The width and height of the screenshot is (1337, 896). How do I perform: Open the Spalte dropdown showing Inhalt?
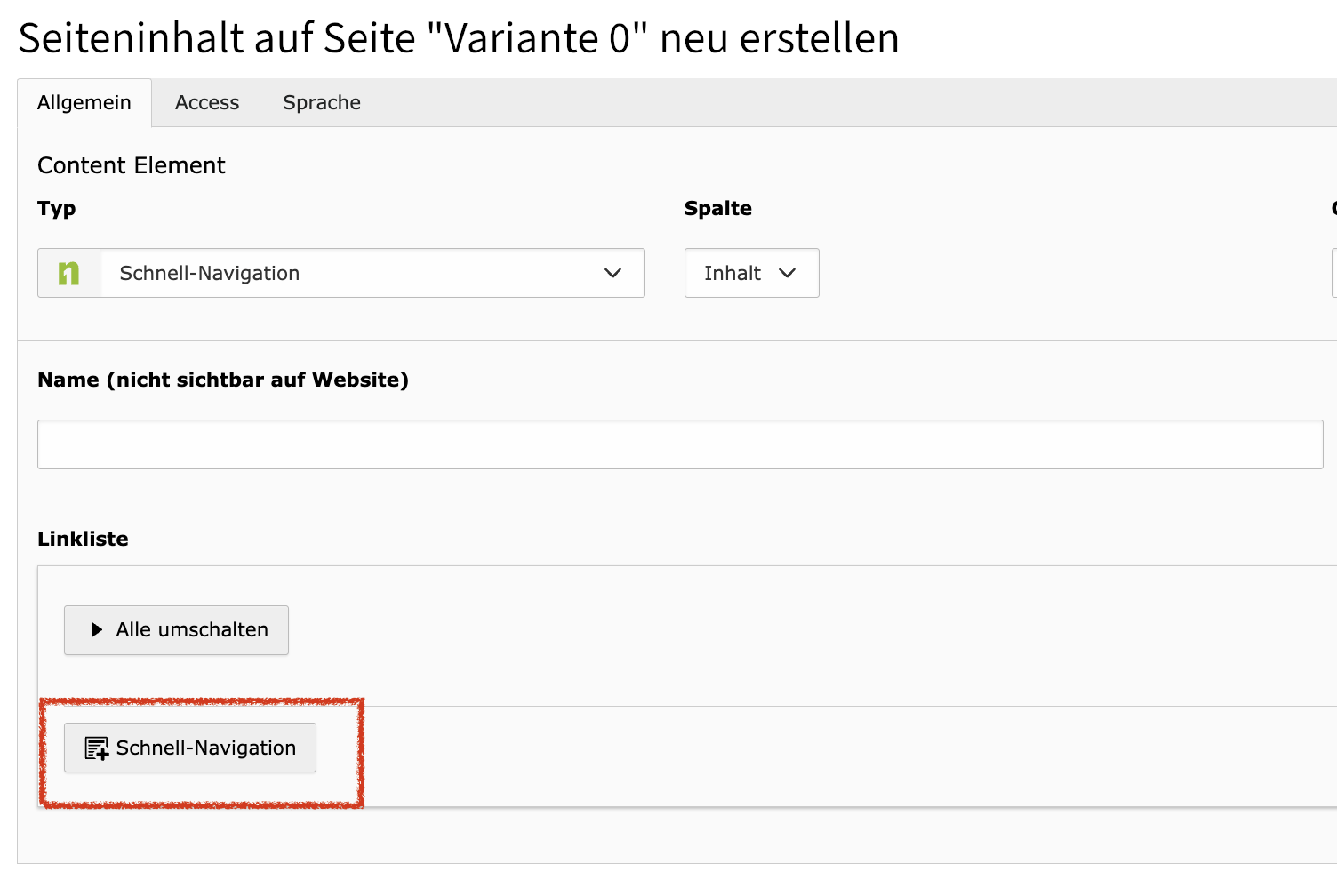pos(750,273)
